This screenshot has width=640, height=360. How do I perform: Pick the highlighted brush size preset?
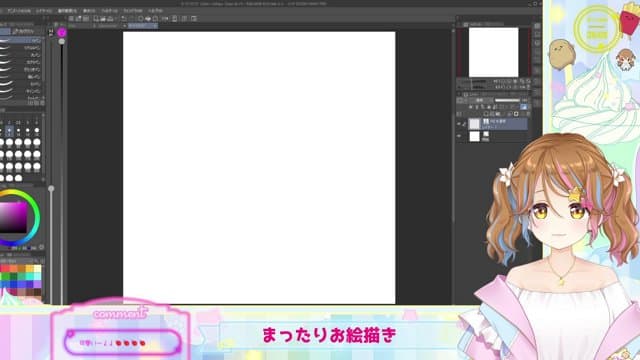tap(9, 131)
